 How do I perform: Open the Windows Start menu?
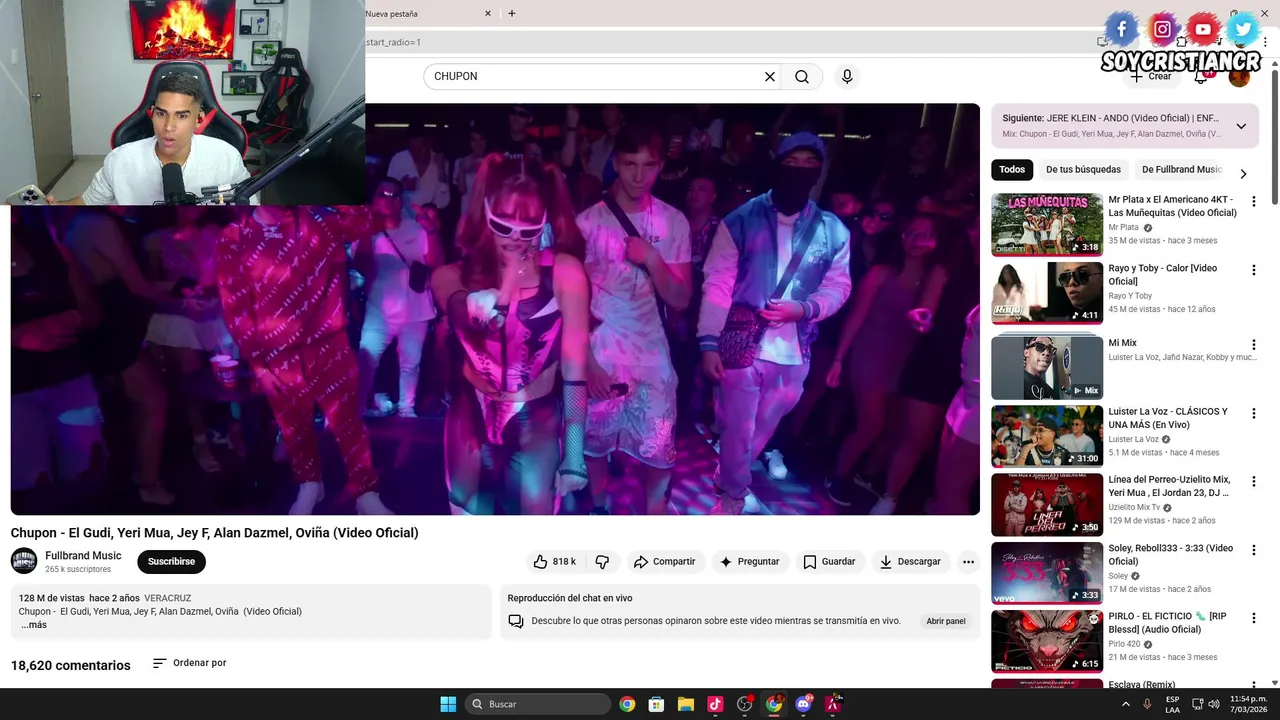click(448, 704)
